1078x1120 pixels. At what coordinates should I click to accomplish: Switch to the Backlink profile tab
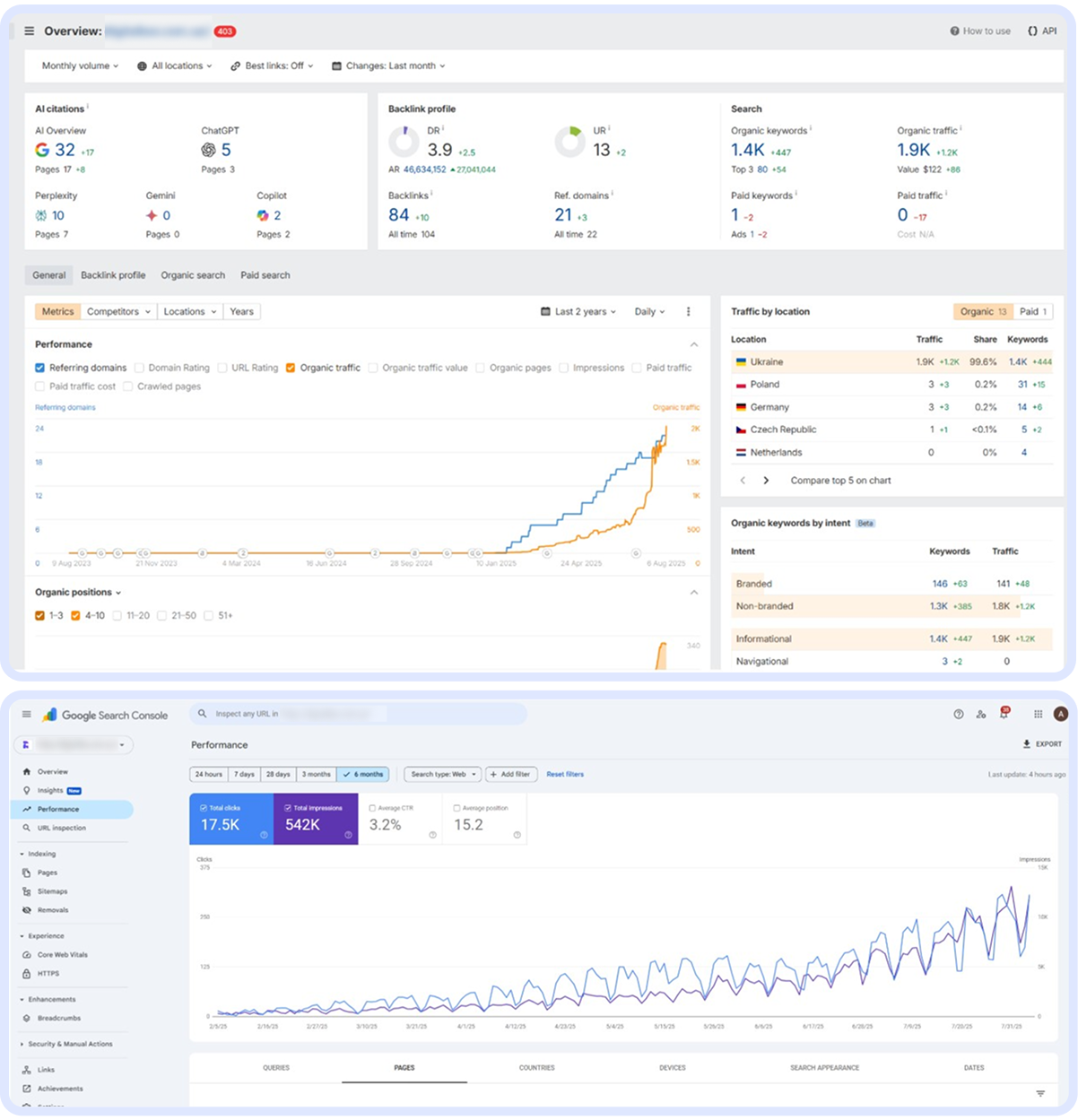113,274
